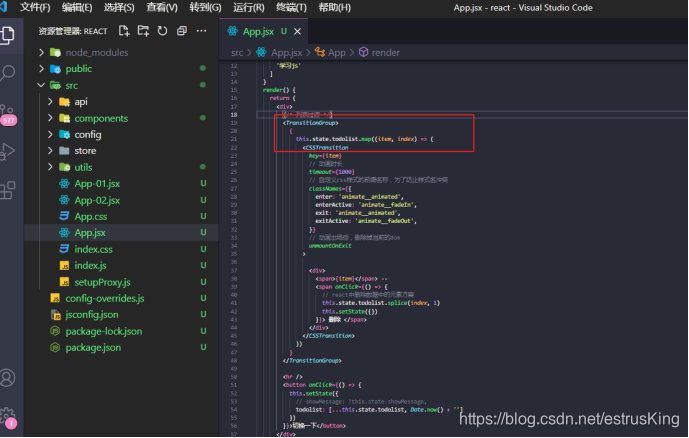Collapse all folders in explorer
The height and width of the screenshot is (438, 689).
181,31
